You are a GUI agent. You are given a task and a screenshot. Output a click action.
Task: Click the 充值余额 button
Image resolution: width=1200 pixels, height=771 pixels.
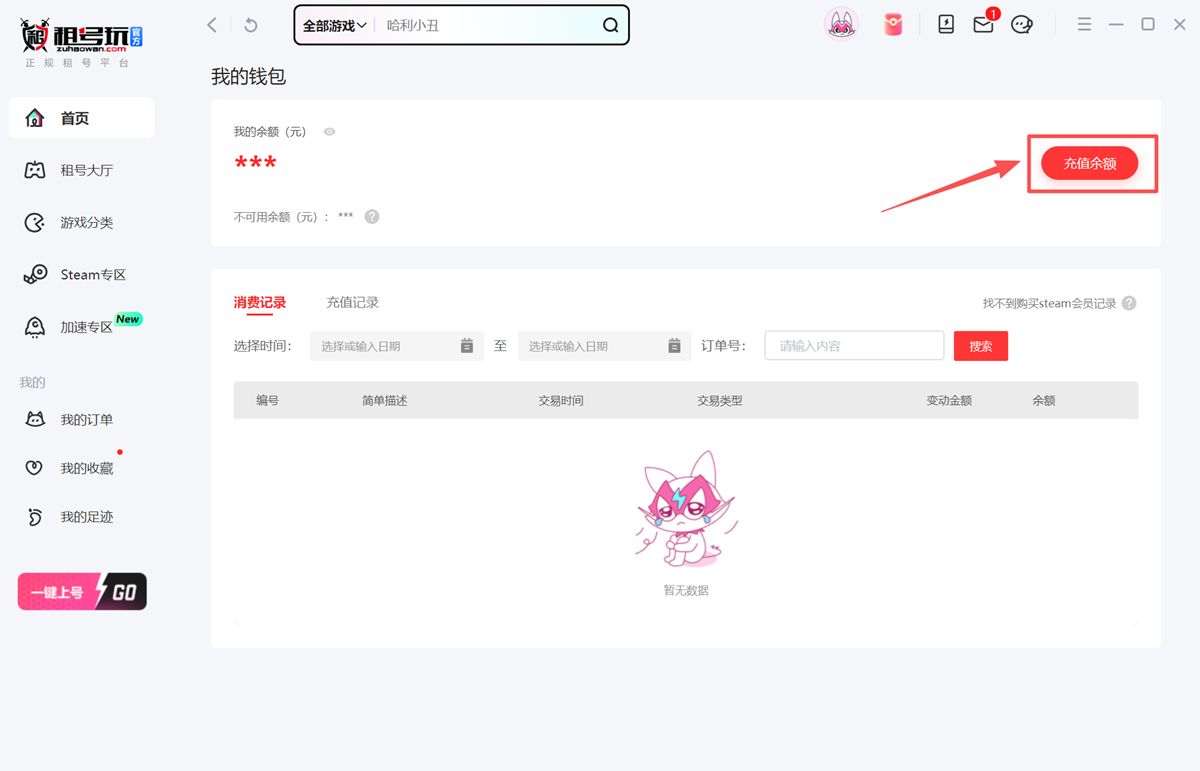click(x=1089, y=163)
